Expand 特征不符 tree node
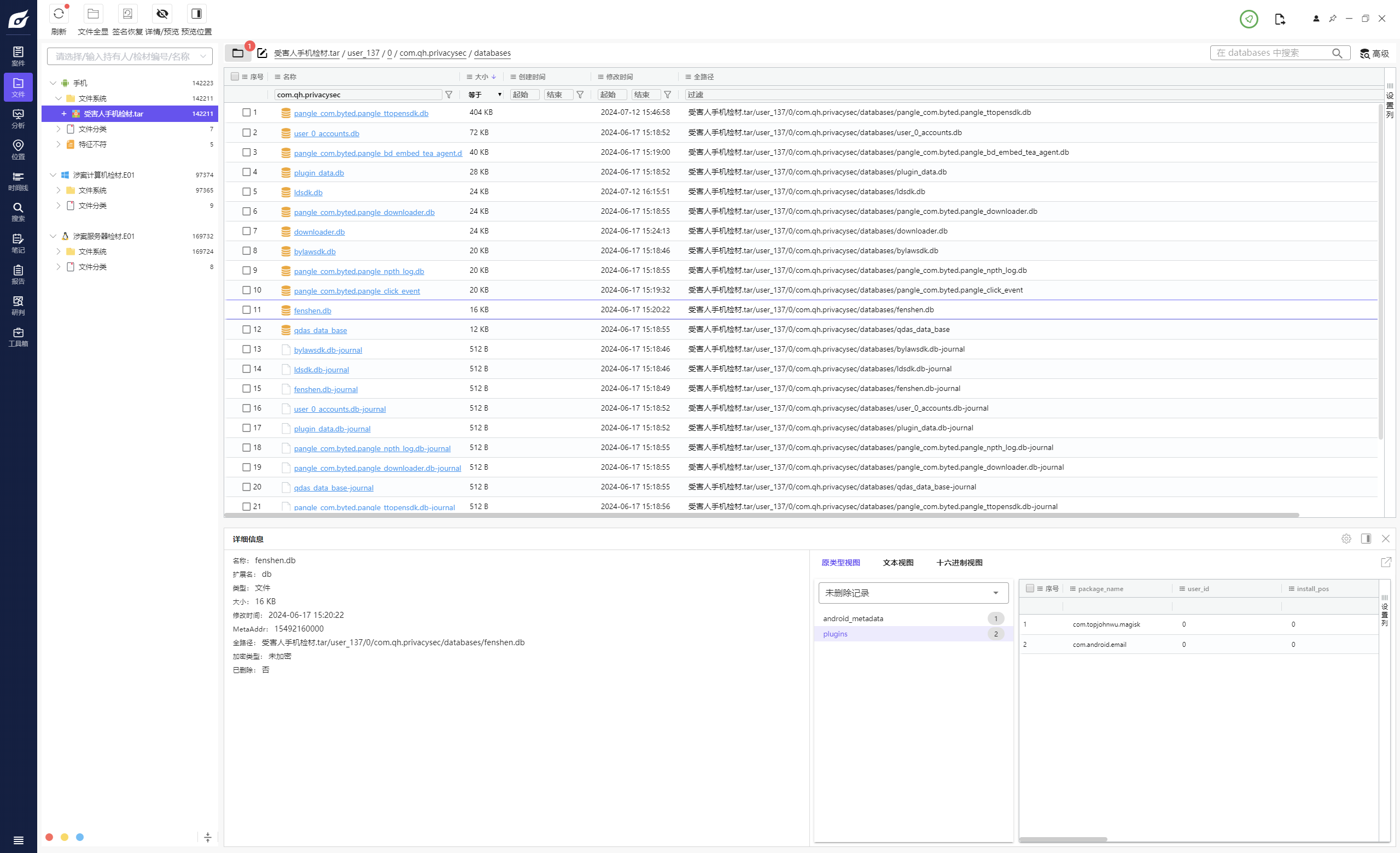 [58, 144]
